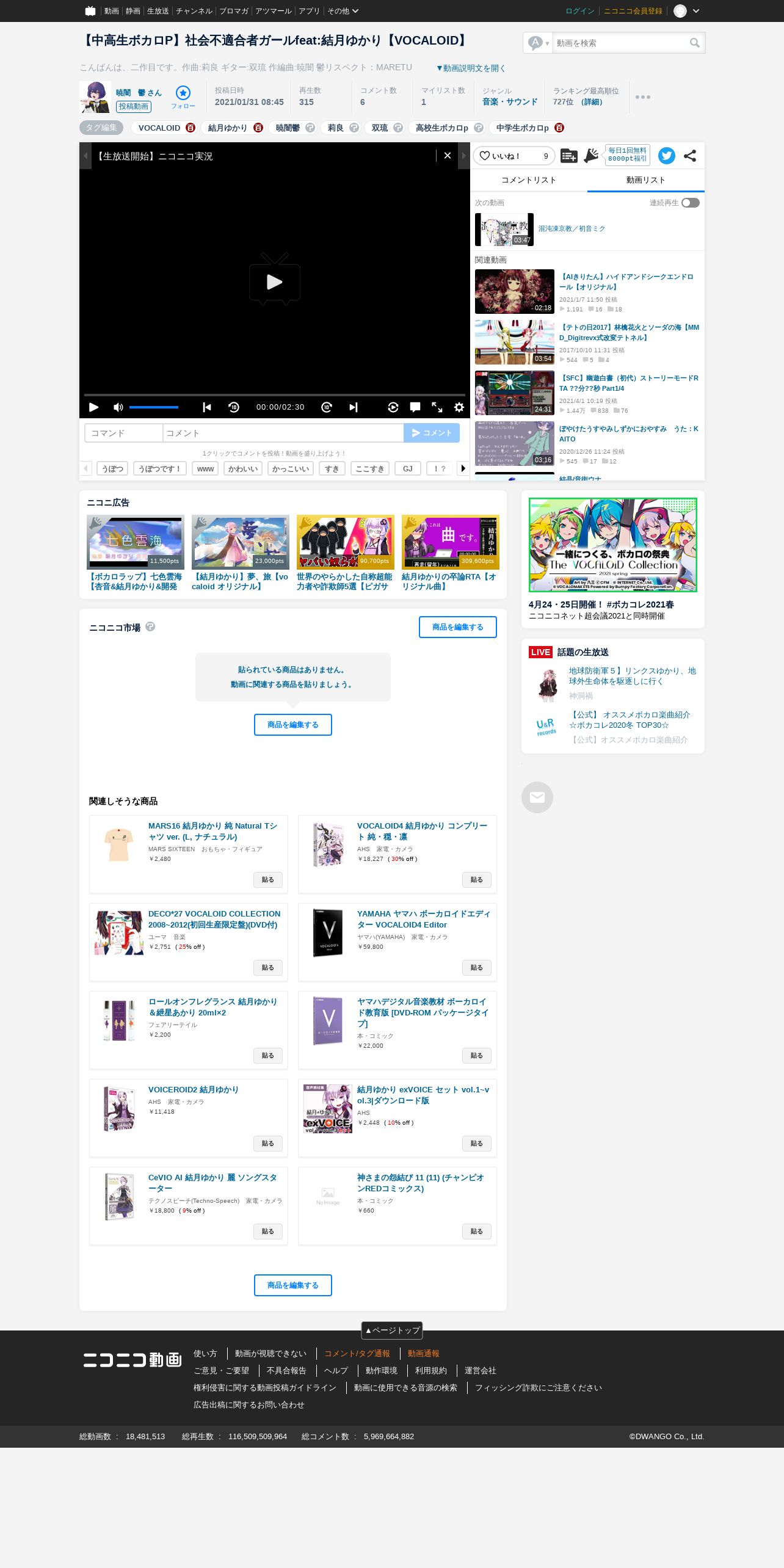
Task: Mute the volume speaker icon
Action: (x=118, y=407)
